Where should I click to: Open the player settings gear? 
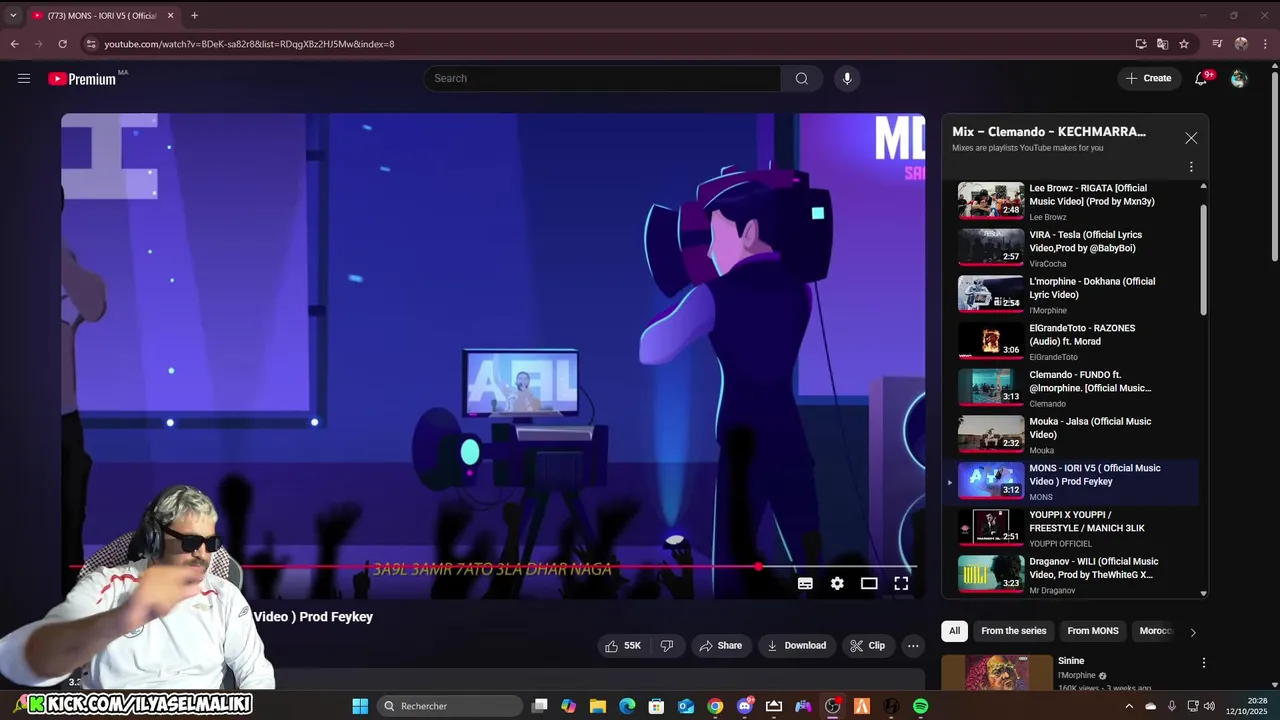[837, 584]
